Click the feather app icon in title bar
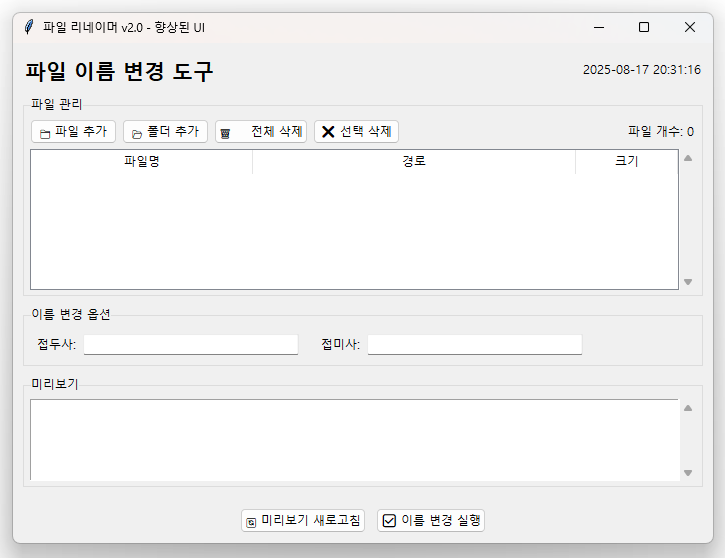The height and width of the screenshot is (558, 725). [x=29, y=27]
